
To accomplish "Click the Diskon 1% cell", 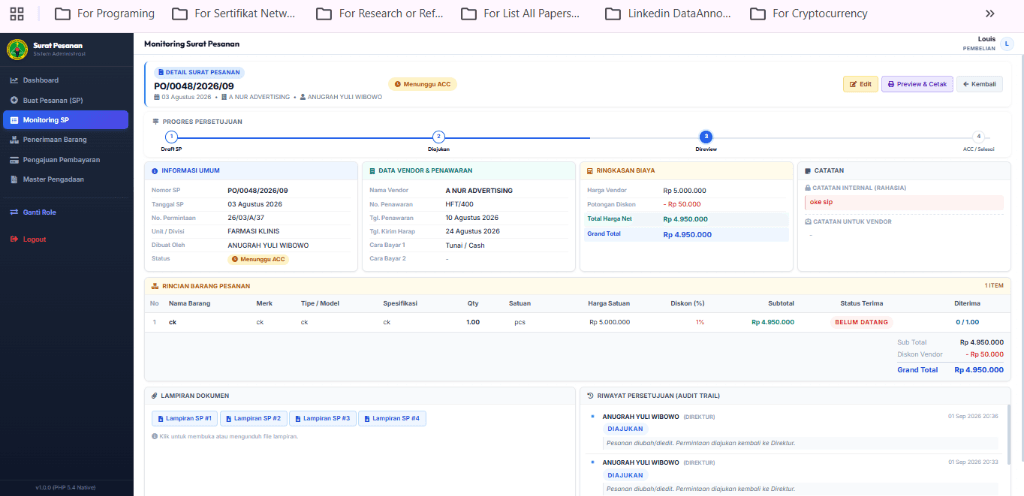I will [x=699, y=322].
